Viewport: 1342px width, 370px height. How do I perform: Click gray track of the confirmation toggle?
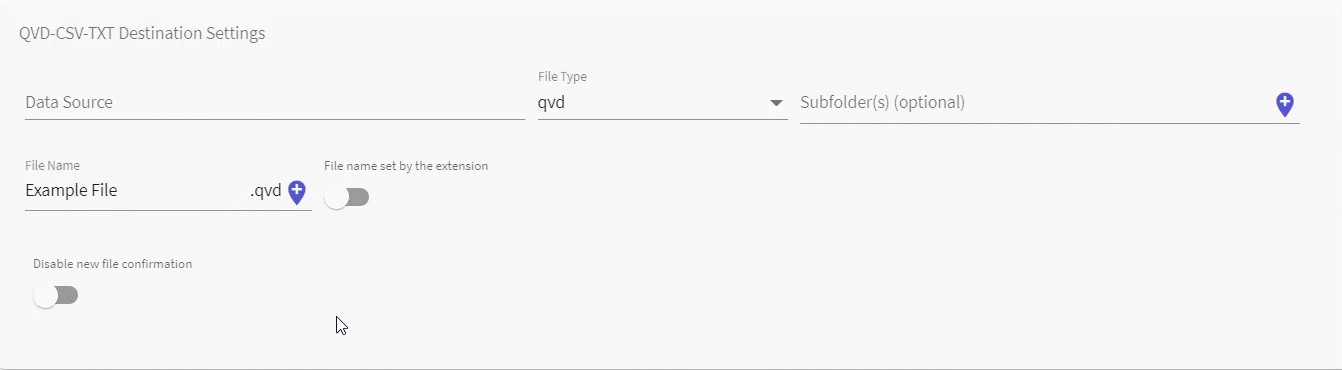click(67, 296)
